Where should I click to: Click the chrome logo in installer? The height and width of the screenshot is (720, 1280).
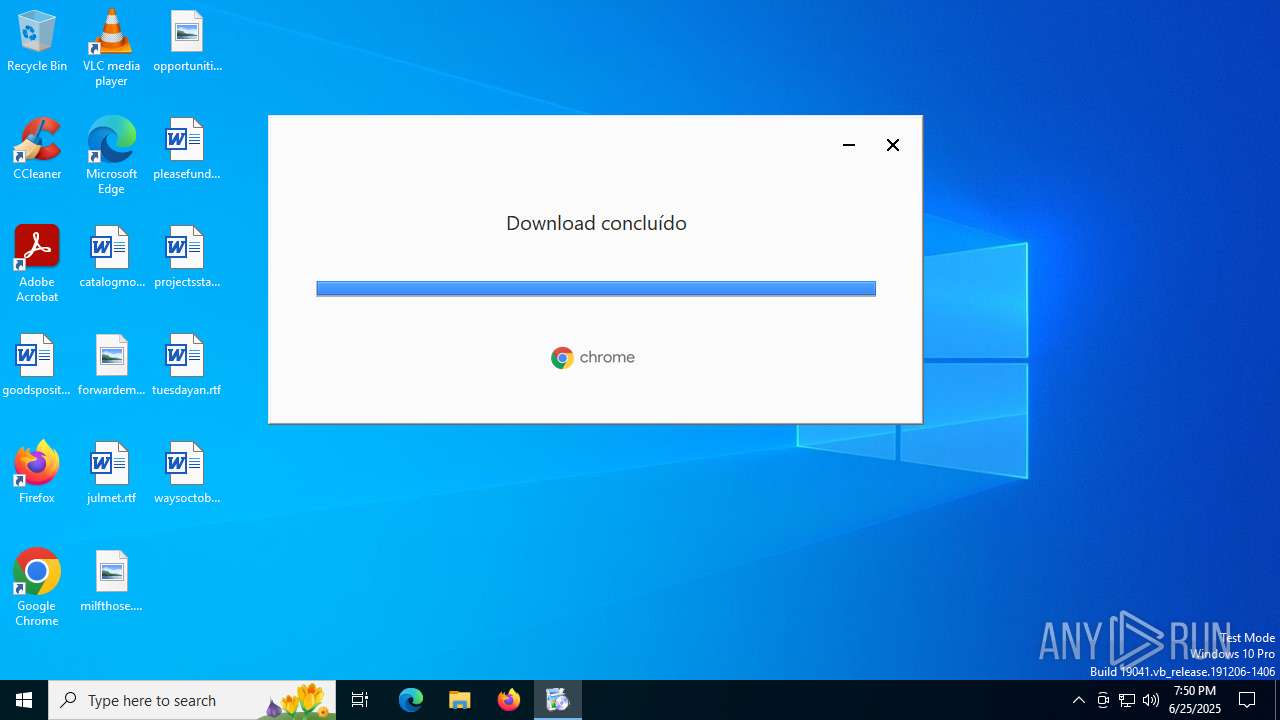pyautogui.click(x=593, y=357)
